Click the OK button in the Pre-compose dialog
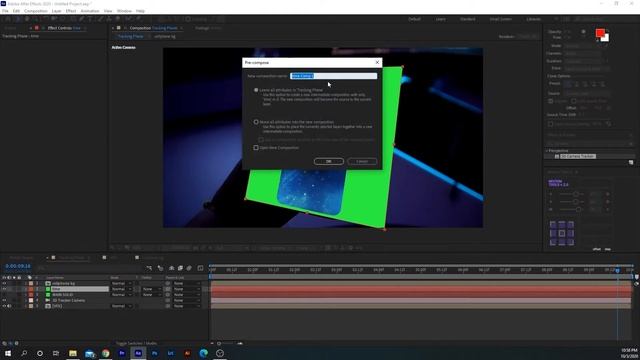Image resolution: width=640 pixels, height=360 pixels. [x=329, y=161]
